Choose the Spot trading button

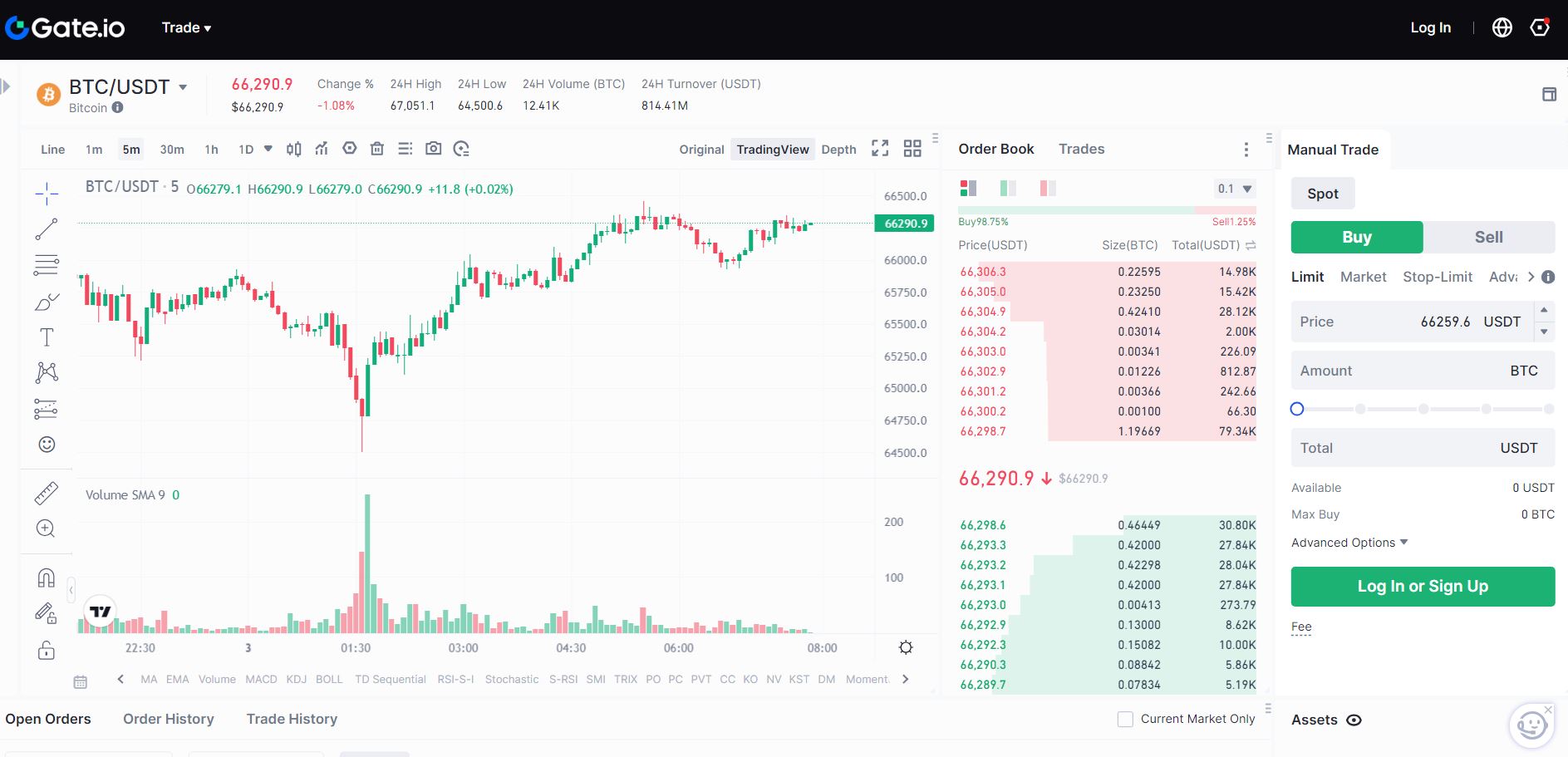(1323, 194)
